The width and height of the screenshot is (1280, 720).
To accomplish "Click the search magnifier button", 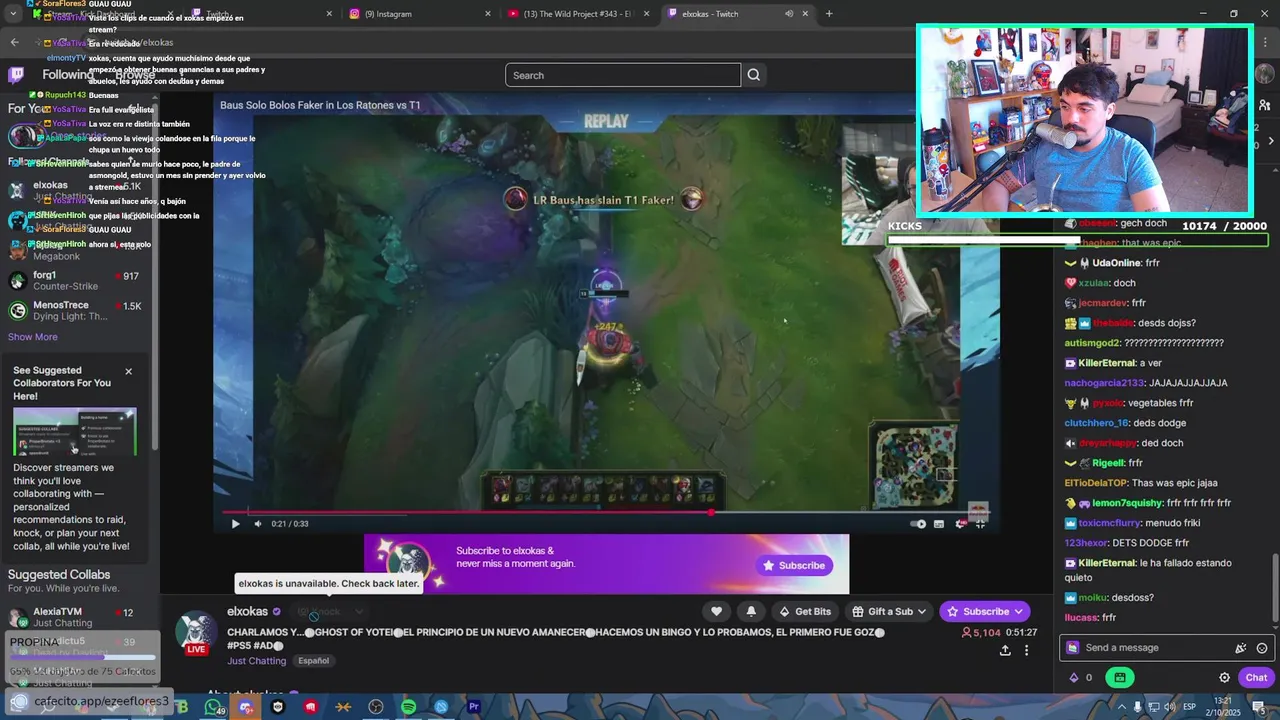I will click(754, 75).
